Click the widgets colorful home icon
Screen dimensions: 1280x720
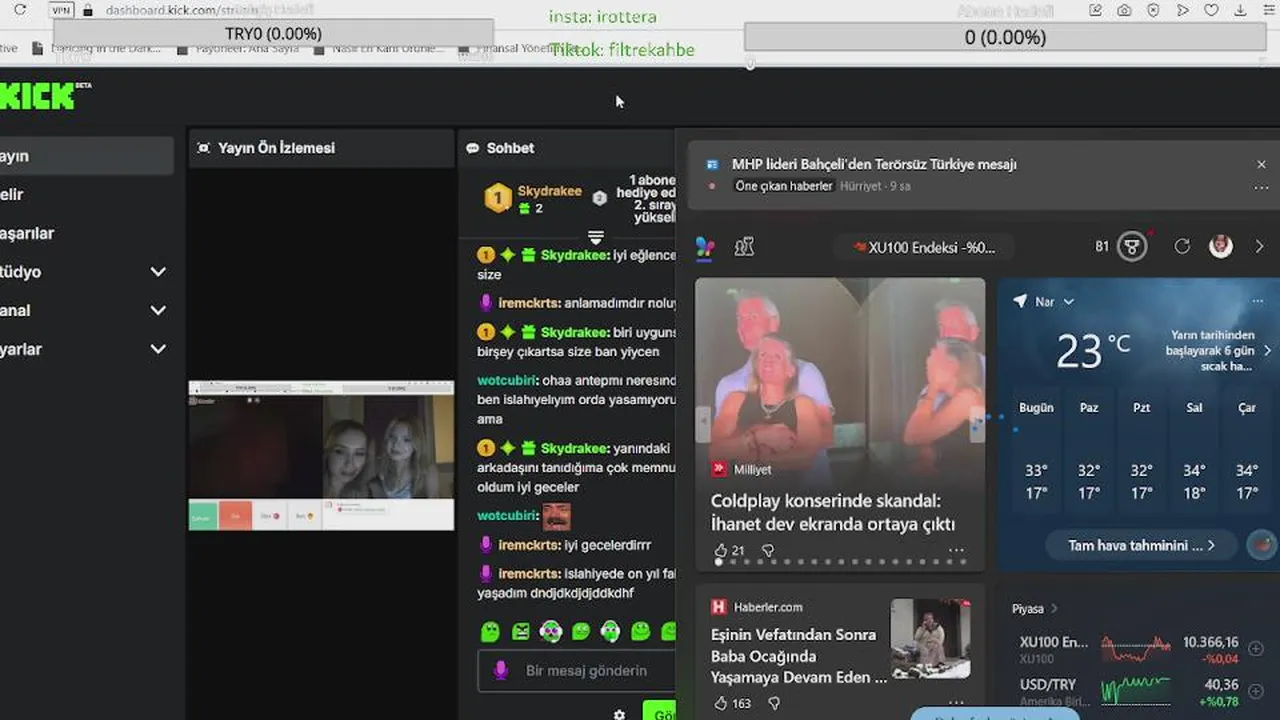coord(705,247)
